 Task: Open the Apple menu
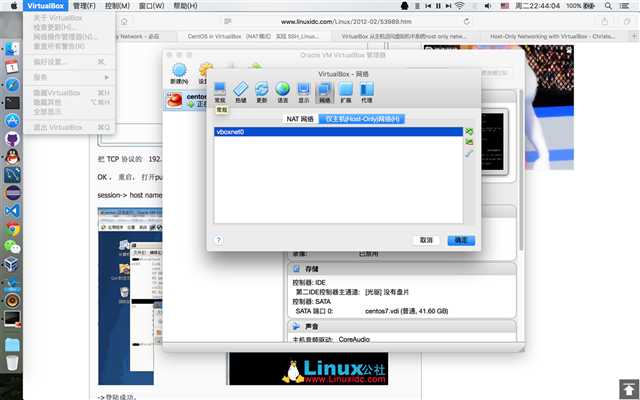click(x=13, y=6)
